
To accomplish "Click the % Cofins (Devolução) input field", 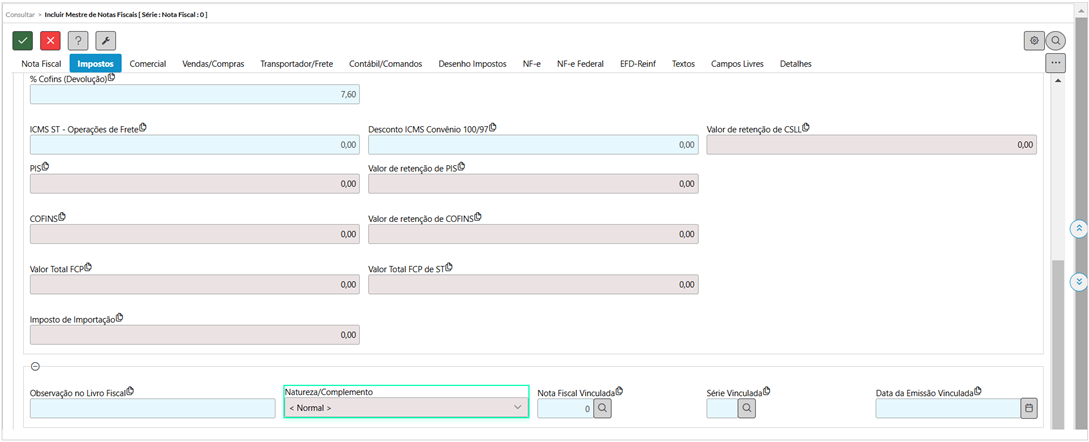I will point(194,94).
